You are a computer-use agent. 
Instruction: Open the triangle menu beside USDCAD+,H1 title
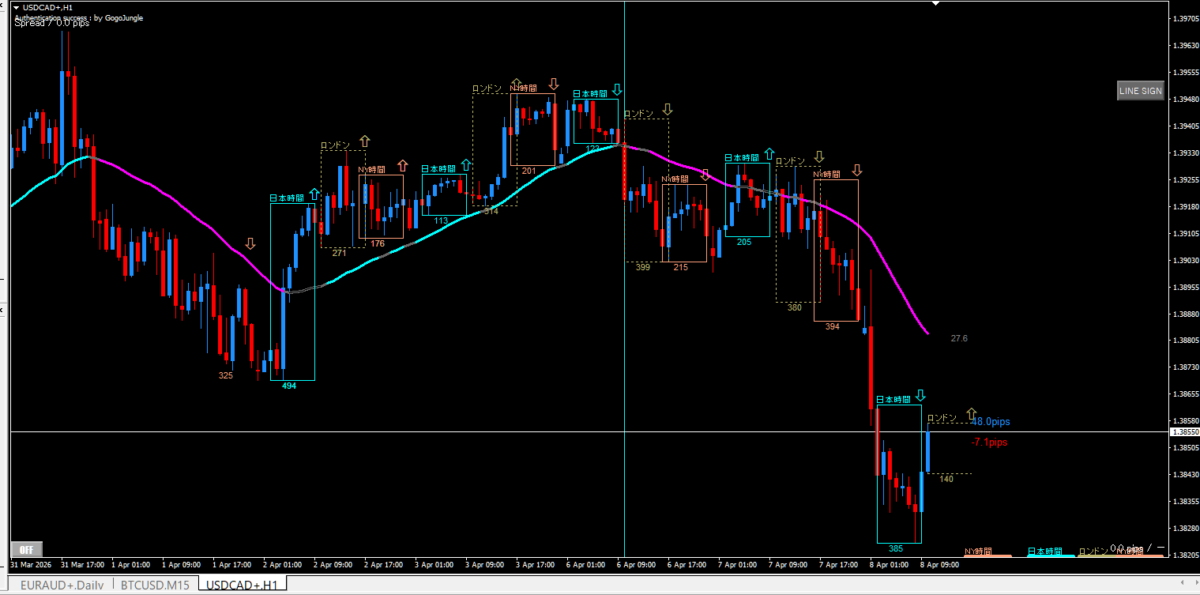16,7
